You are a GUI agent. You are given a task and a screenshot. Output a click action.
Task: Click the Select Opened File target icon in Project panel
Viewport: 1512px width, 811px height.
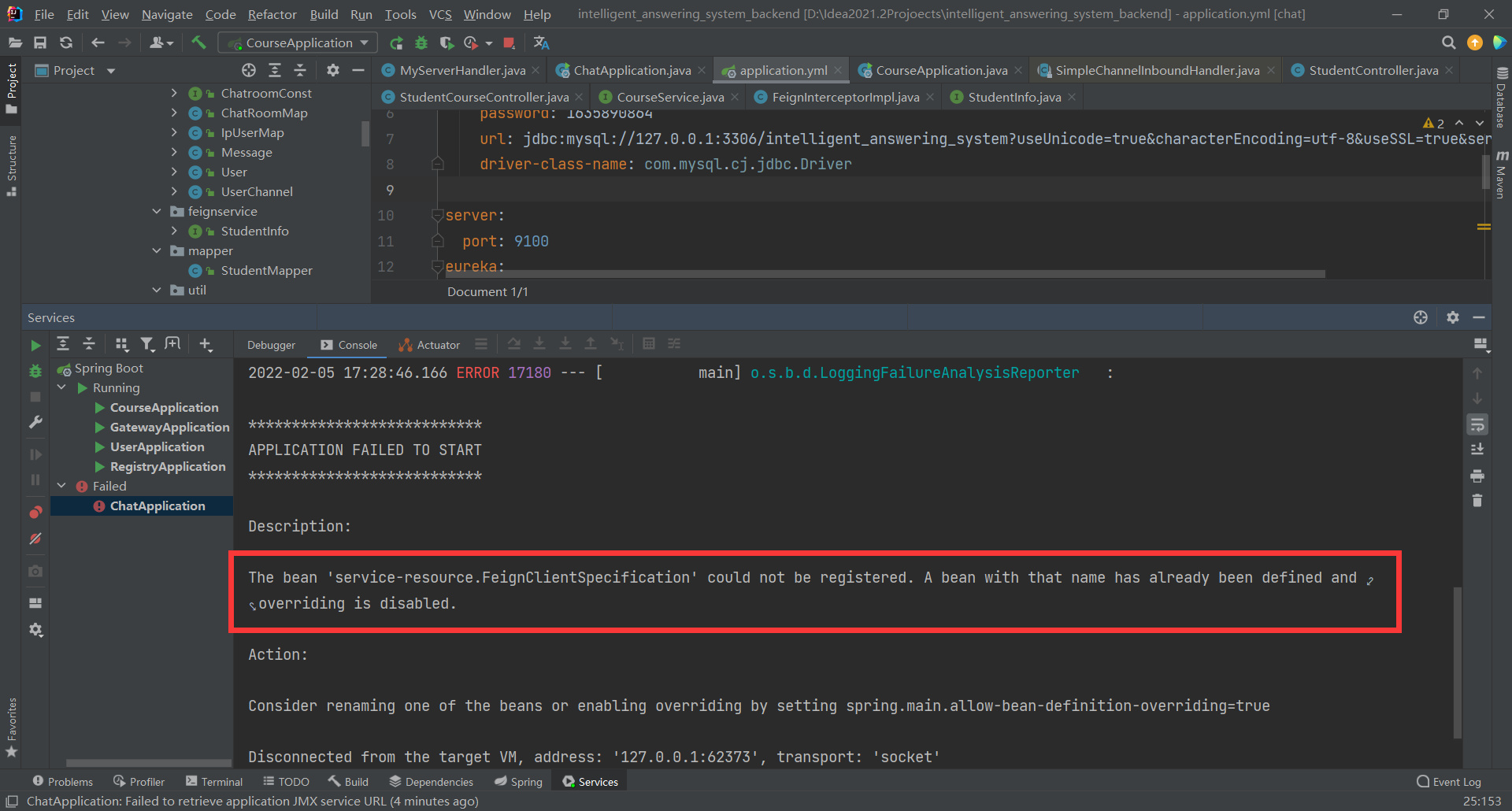tap(249, 70)
